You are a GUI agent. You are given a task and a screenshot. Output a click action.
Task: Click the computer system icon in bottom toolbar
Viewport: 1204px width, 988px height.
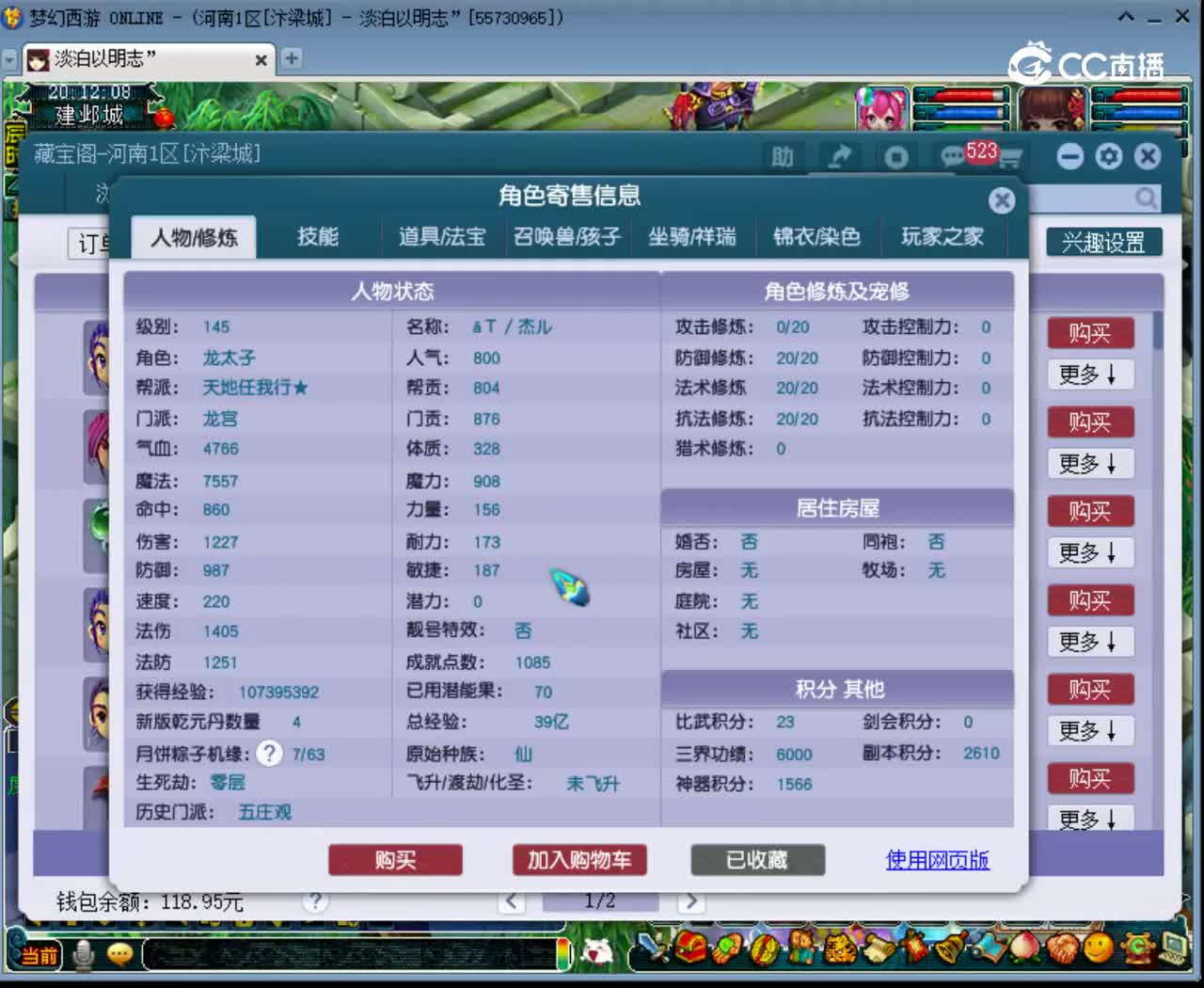point(1175,947)
